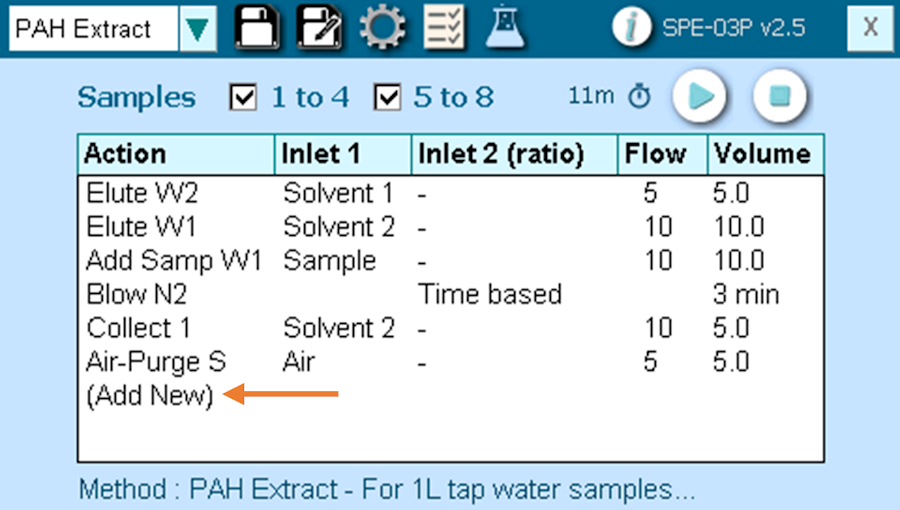Screen dimensions: 900x510
Task: Toggle the samples 5 to 8 checkbox
Action: pos(387,97)
